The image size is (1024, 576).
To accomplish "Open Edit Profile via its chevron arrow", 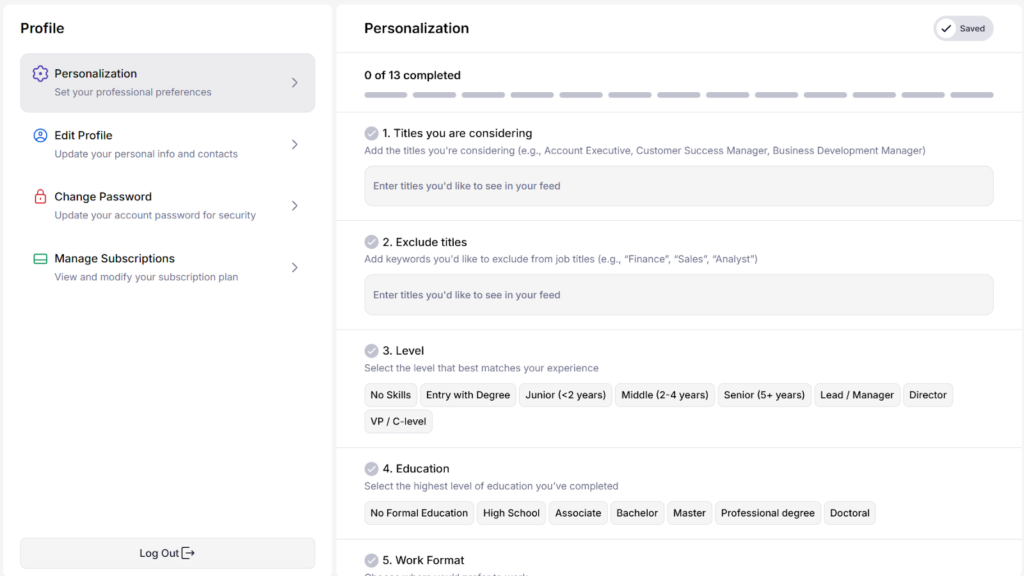I will [x=294, y=144].
